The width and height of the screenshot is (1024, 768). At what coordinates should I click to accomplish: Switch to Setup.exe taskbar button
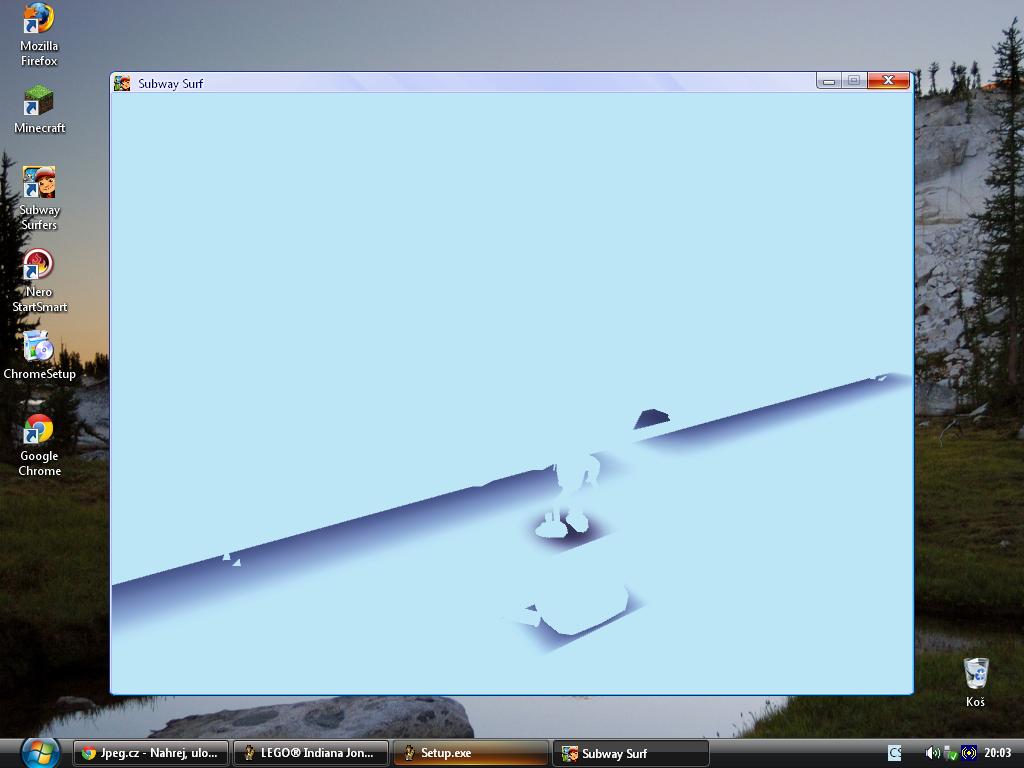coord(471,753)
